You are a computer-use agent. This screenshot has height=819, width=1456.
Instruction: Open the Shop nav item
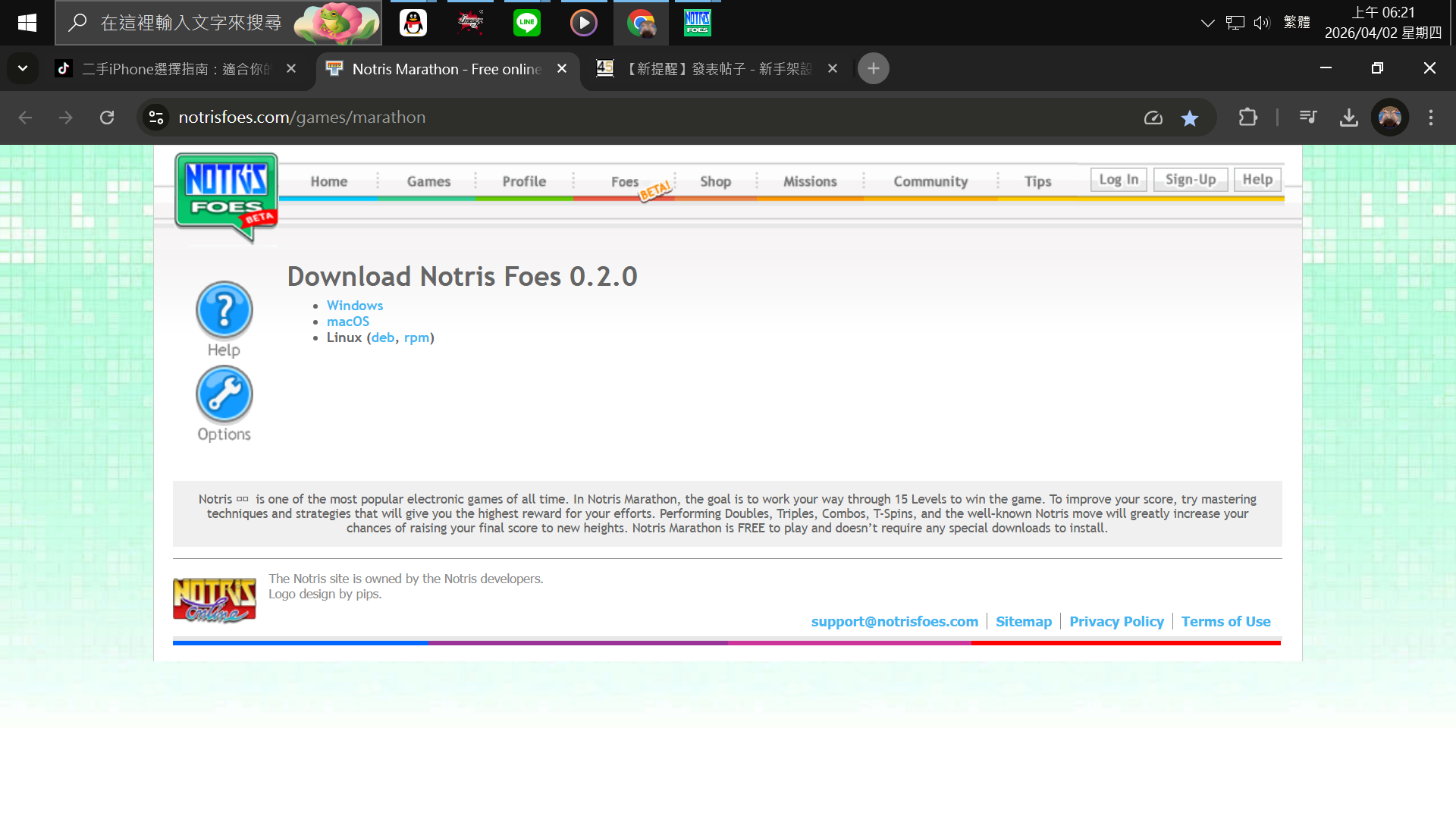pyautogui.click(x=715, y=181)
